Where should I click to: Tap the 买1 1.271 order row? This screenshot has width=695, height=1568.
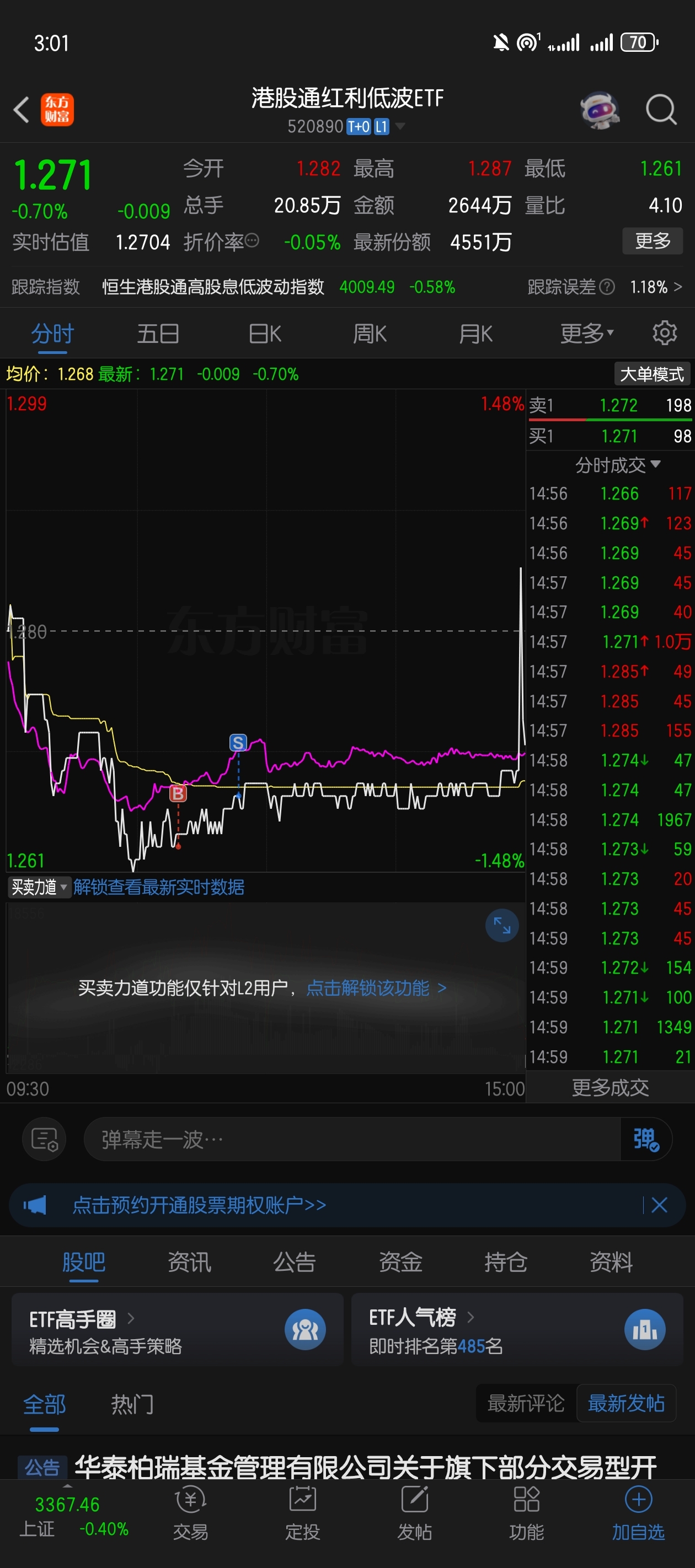[x=611, y=436]
